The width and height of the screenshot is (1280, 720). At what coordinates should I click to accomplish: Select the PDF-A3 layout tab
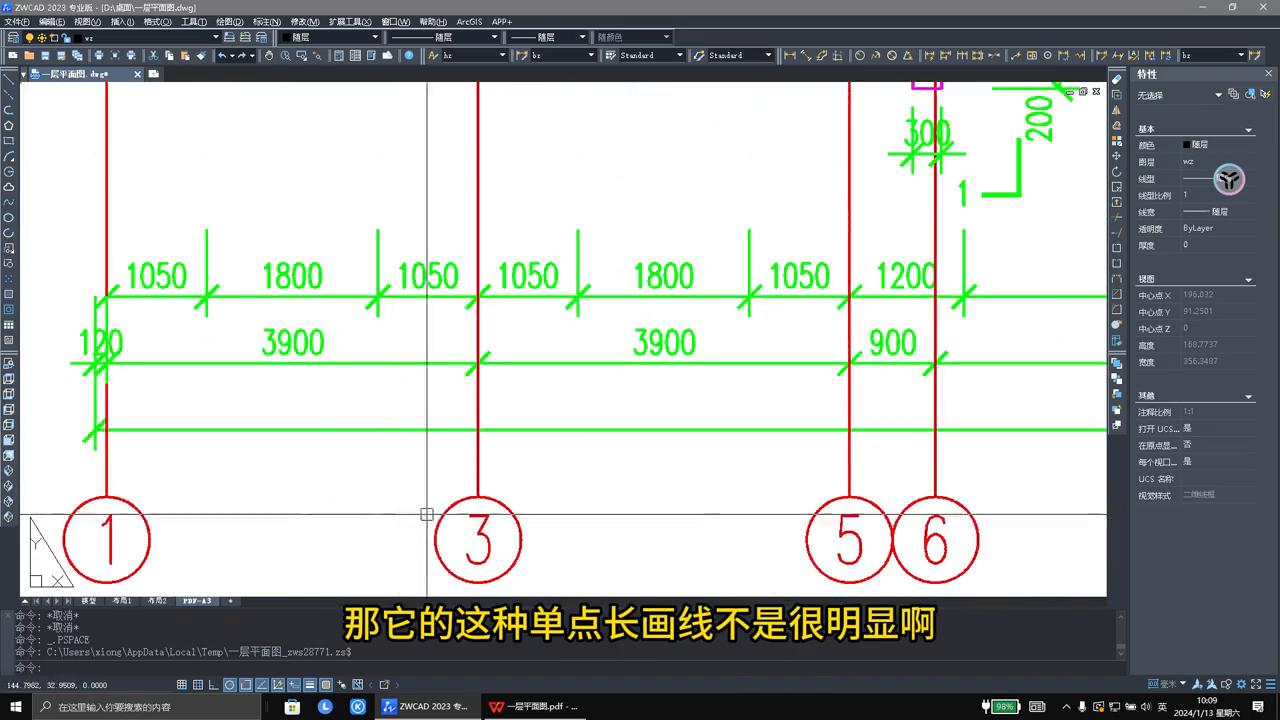[x=196, y=601]
